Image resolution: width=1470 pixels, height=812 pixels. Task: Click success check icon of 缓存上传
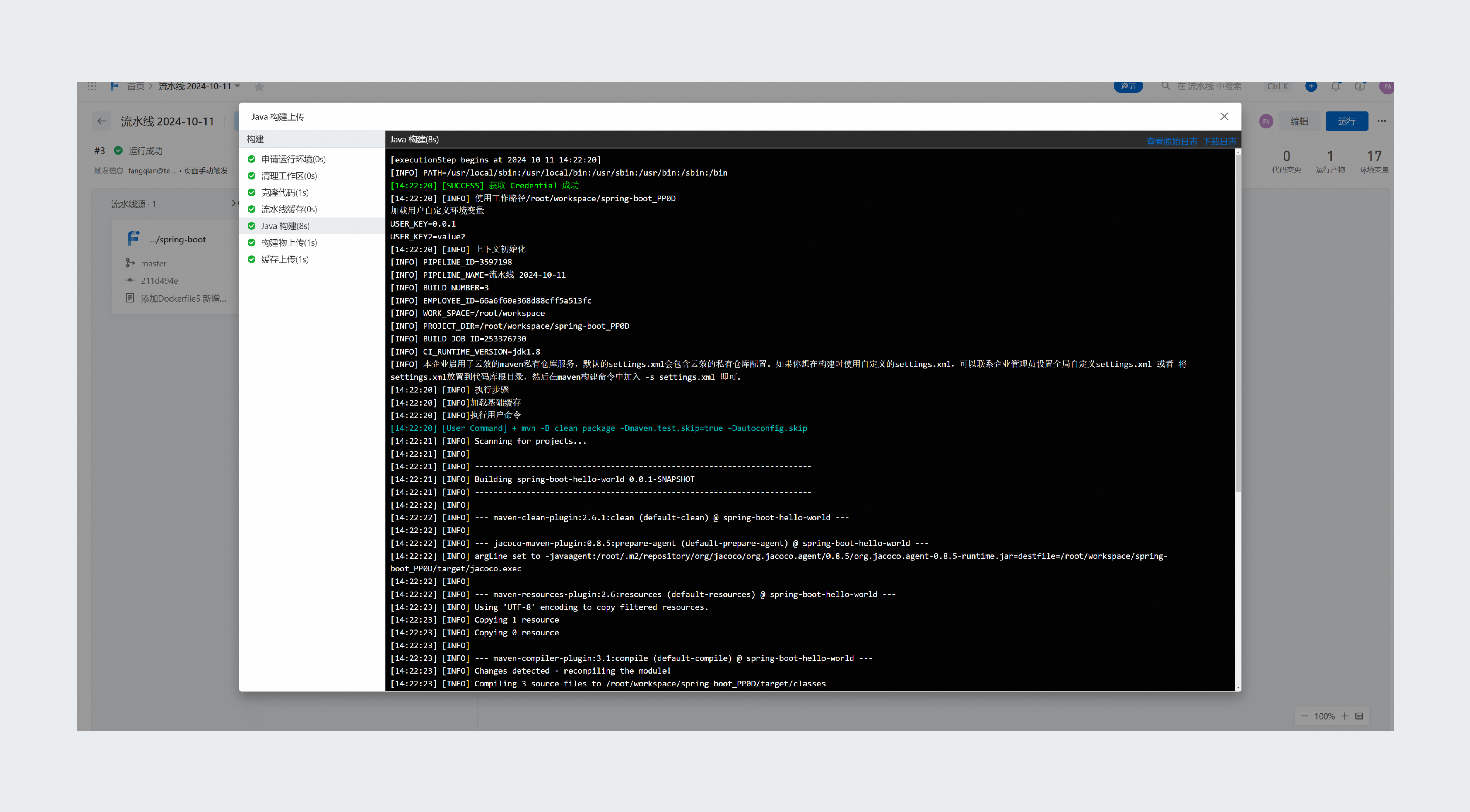click(251, 259)
